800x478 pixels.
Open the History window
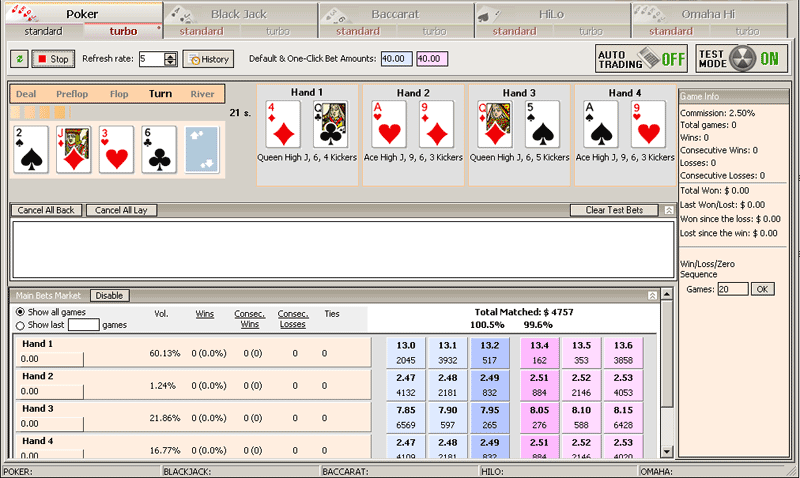[208, 59]
